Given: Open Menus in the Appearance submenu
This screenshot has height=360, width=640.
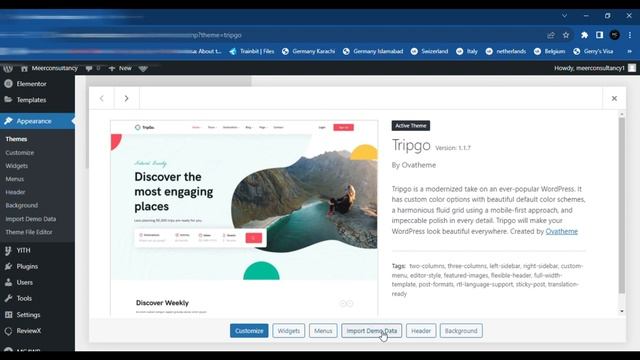Looking at the screenshot, I should (15, 179).
